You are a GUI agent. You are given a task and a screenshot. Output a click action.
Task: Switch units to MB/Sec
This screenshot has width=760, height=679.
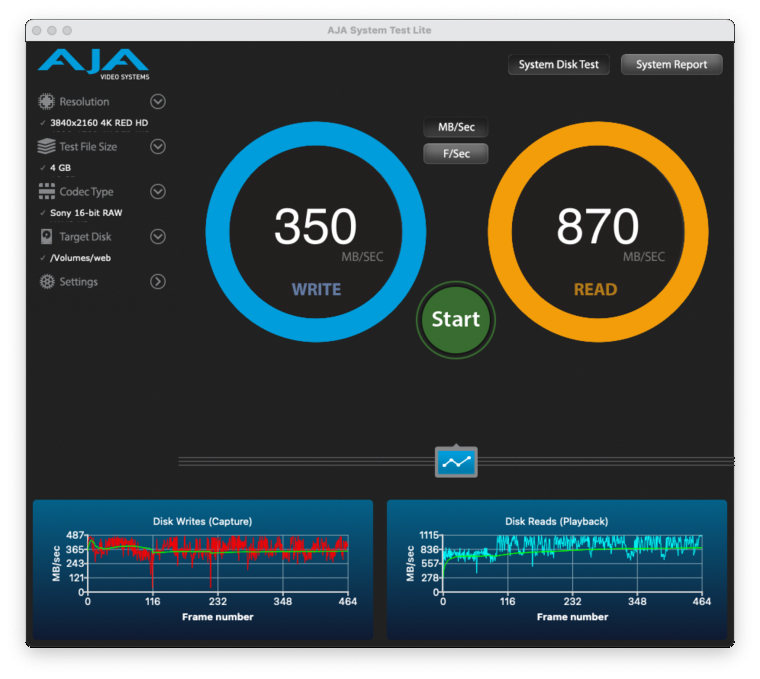tap(456, 127)
